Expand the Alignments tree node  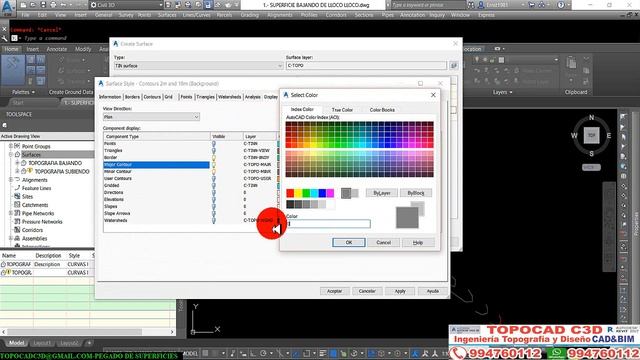point(11,180)
